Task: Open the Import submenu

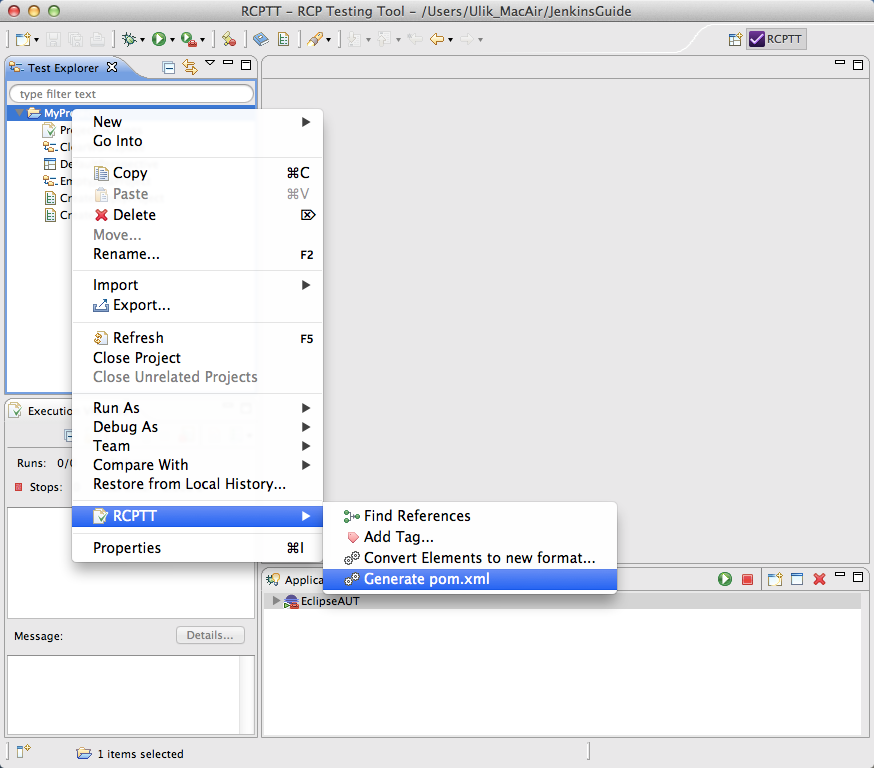Action: [x=197, y=285]
